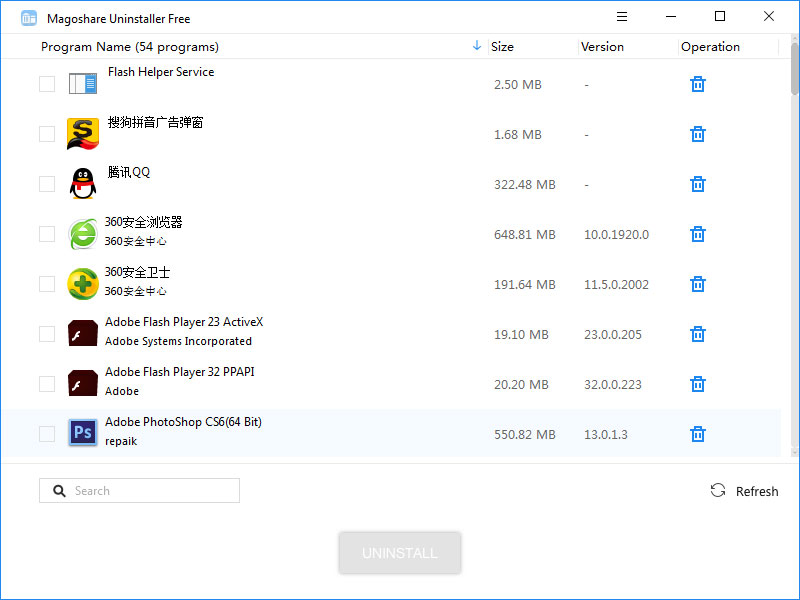The height and width of the screenshot is (600, 800).
Task: Remove 360安全浏览器 via its delete icon
Action: pos(697,234)
